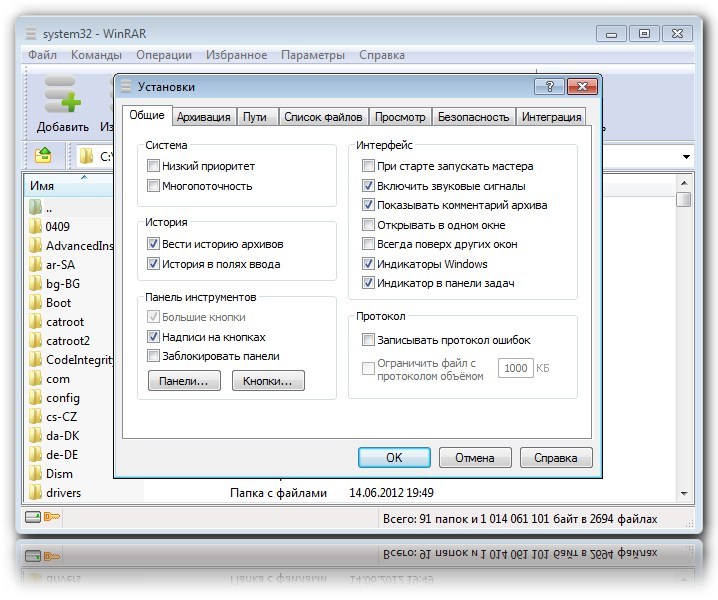Go to the Просмотр tab
The width and height of the screenshot is (718, 600).
tap(400, 117)
